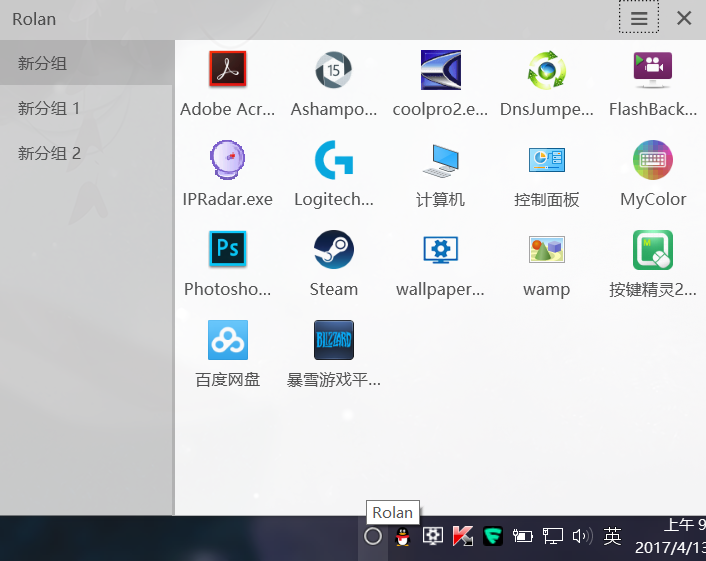
Task: Open 按键精灵 icon
Action: 653,250
